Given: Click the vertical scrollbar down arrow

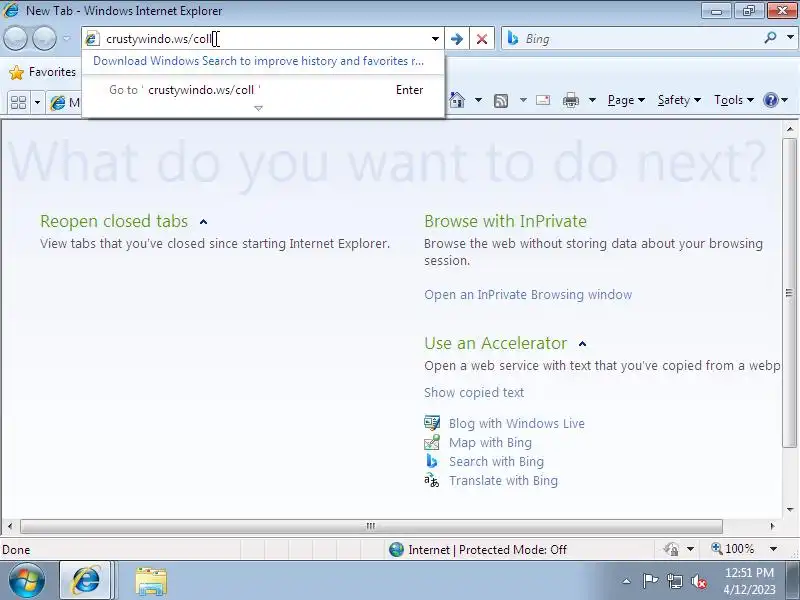Looking at the screenshot, I should point(790,509).
